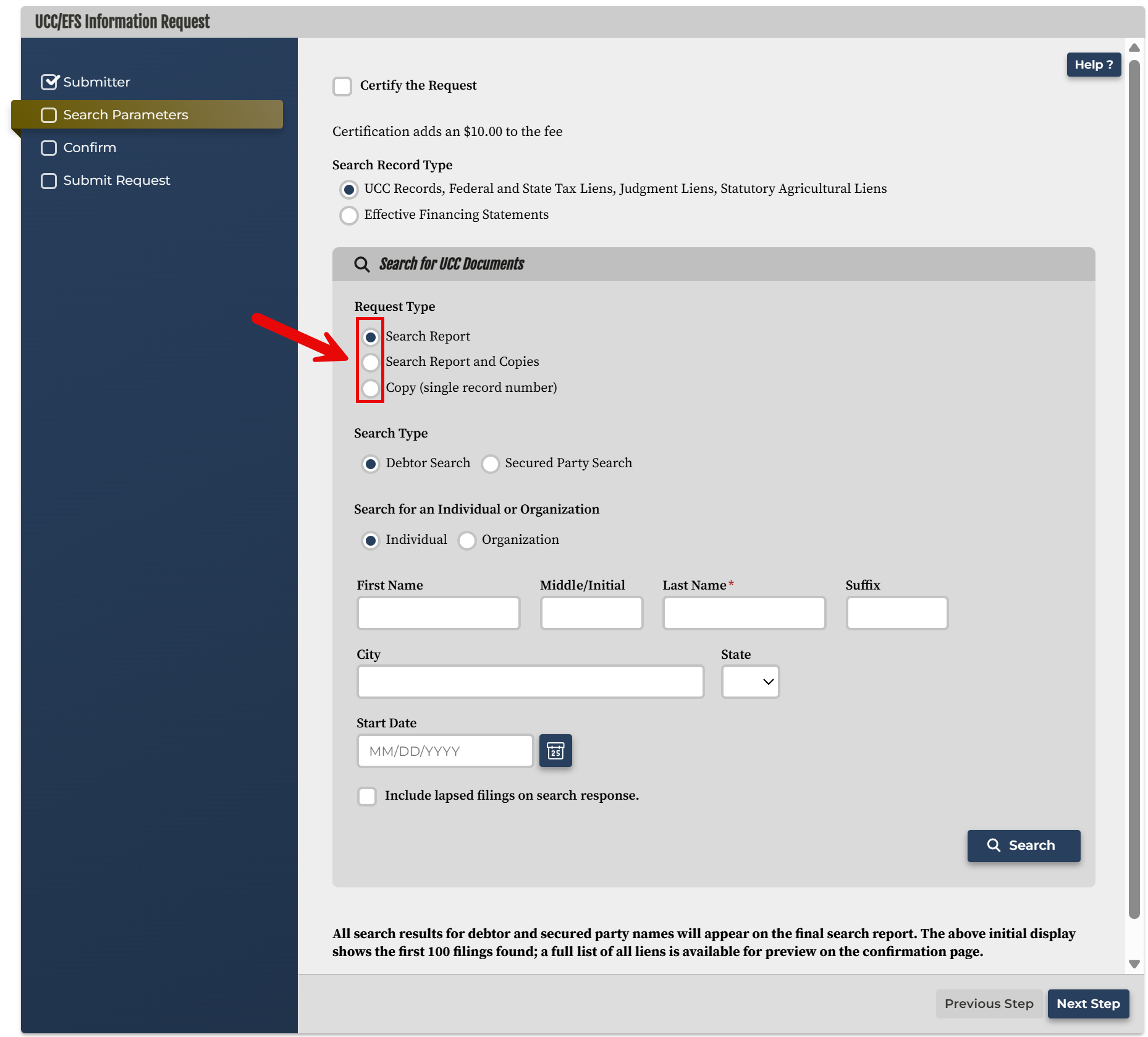
Task: Enable the Certify the Request checkbox
Action: 342,86
